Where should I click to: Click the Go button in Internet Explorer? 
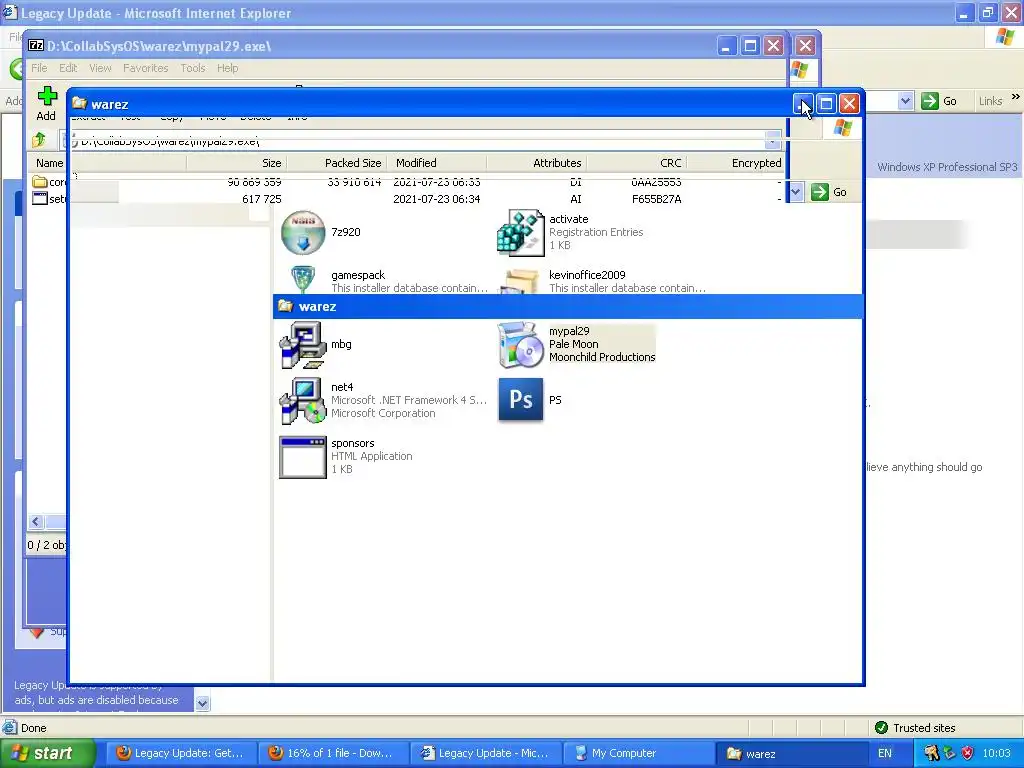[940, 101]
